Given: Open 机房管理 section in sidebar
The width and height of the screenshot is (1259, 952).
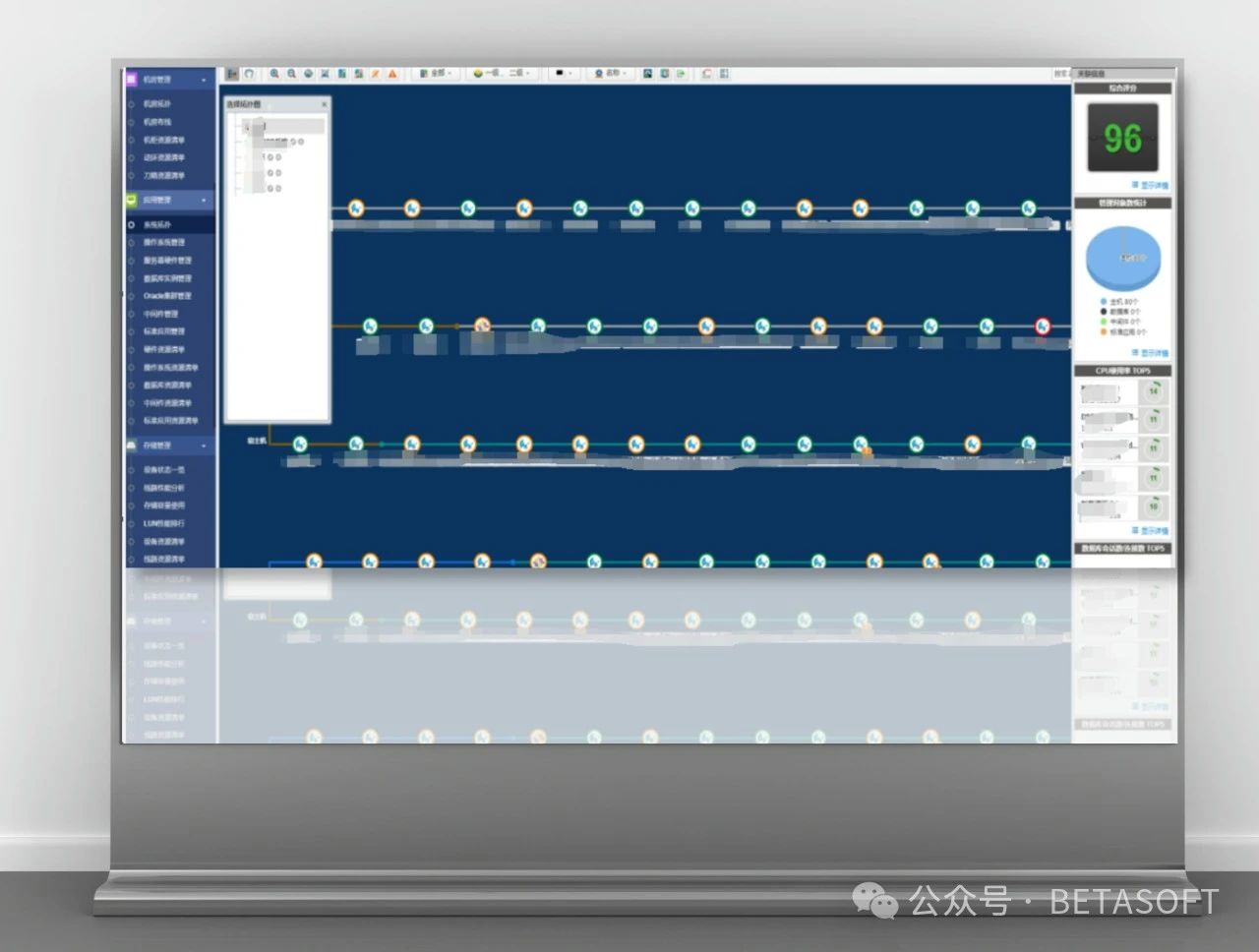Looking at the screenshot, I should click(169, 80).
